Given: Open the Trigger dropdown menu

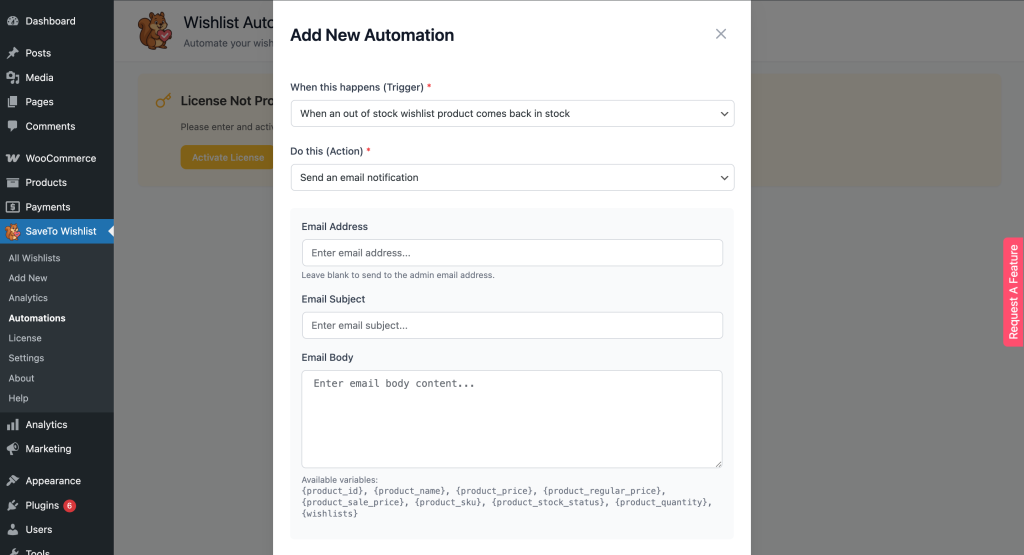Looking at the screenshot, I should point(512,114).
